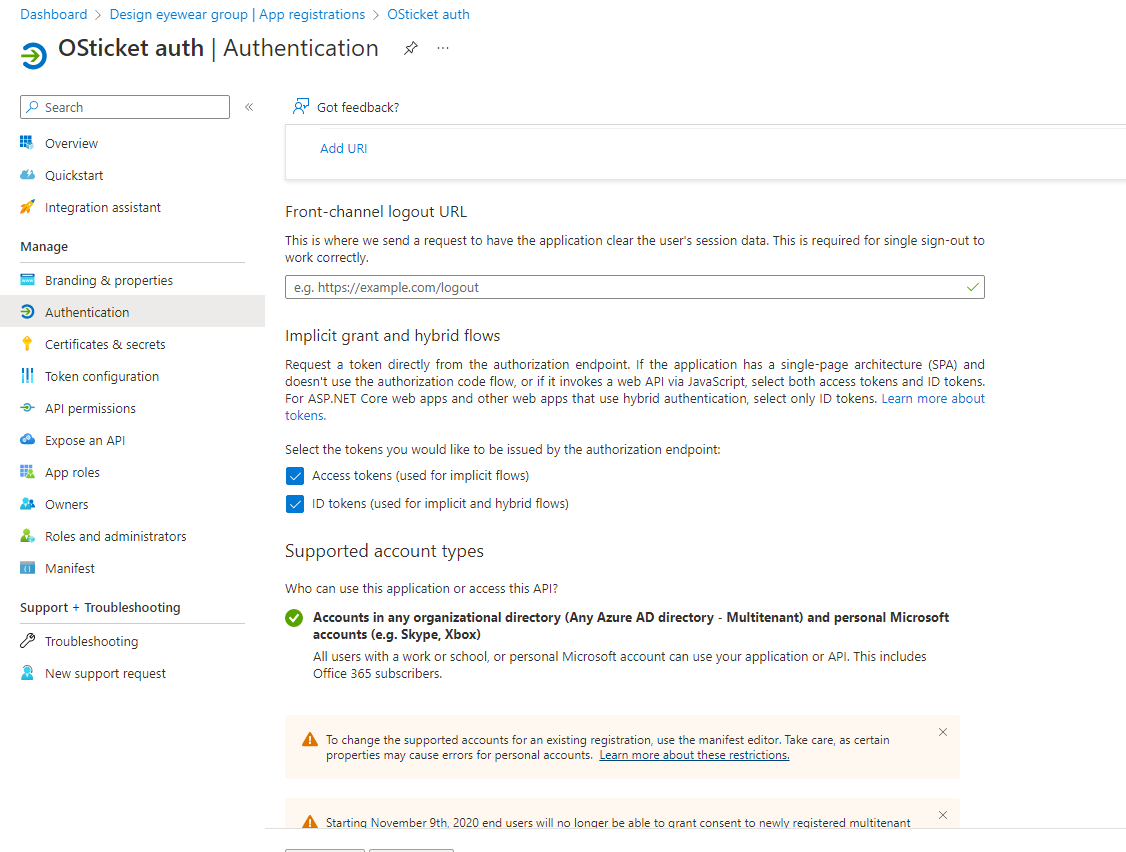Screen dimensions: 1126x852
Task: Click the Search box in the sidebar
Action: tap(125, 107)
